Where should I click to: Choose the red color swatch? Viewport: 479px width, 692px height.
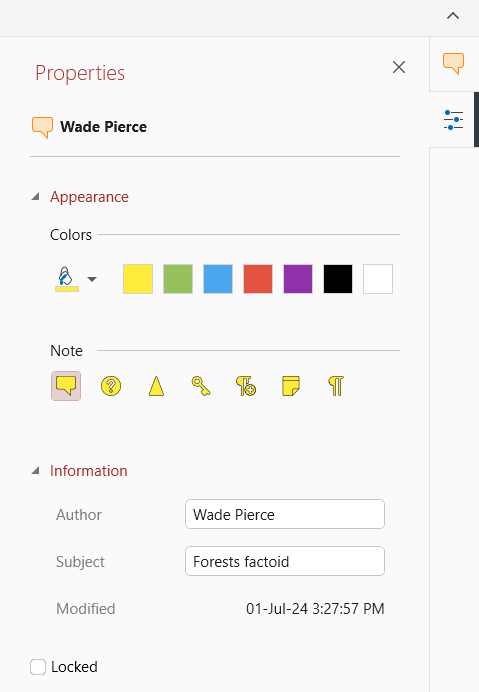[258, 279]
